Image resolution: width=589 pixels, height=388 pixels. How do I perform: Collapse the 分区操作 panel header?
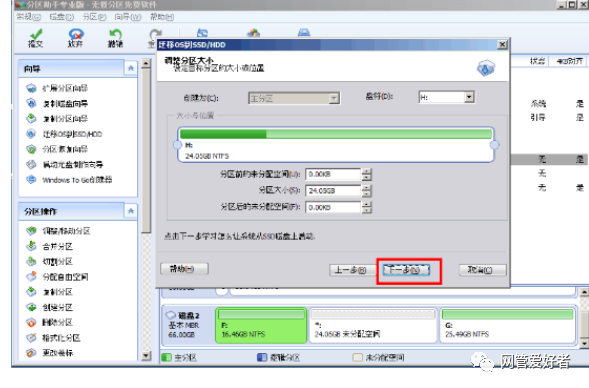click(x=131, y=211)
